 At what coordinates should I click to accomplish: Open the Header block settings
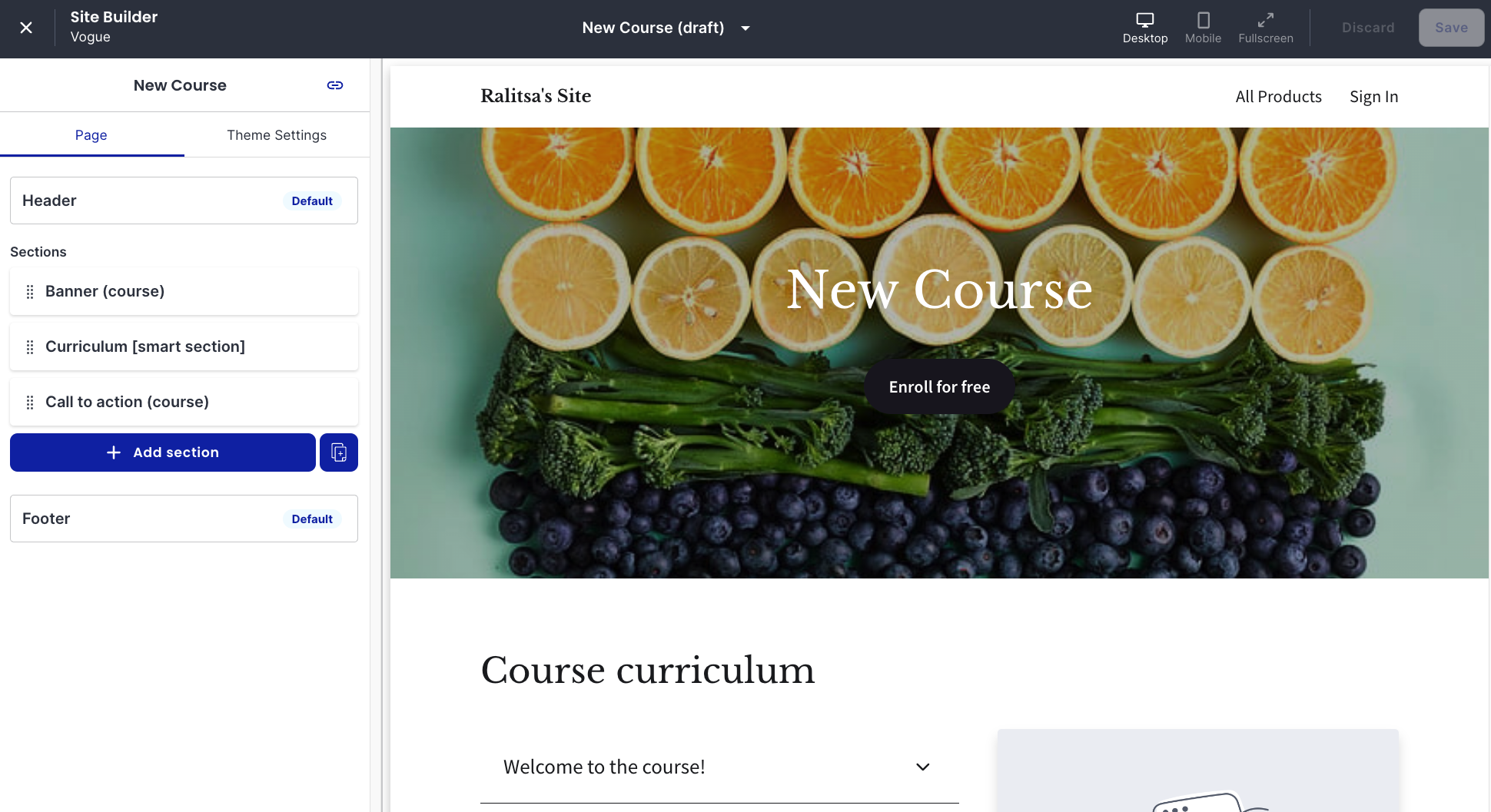(x=184, y=201)
